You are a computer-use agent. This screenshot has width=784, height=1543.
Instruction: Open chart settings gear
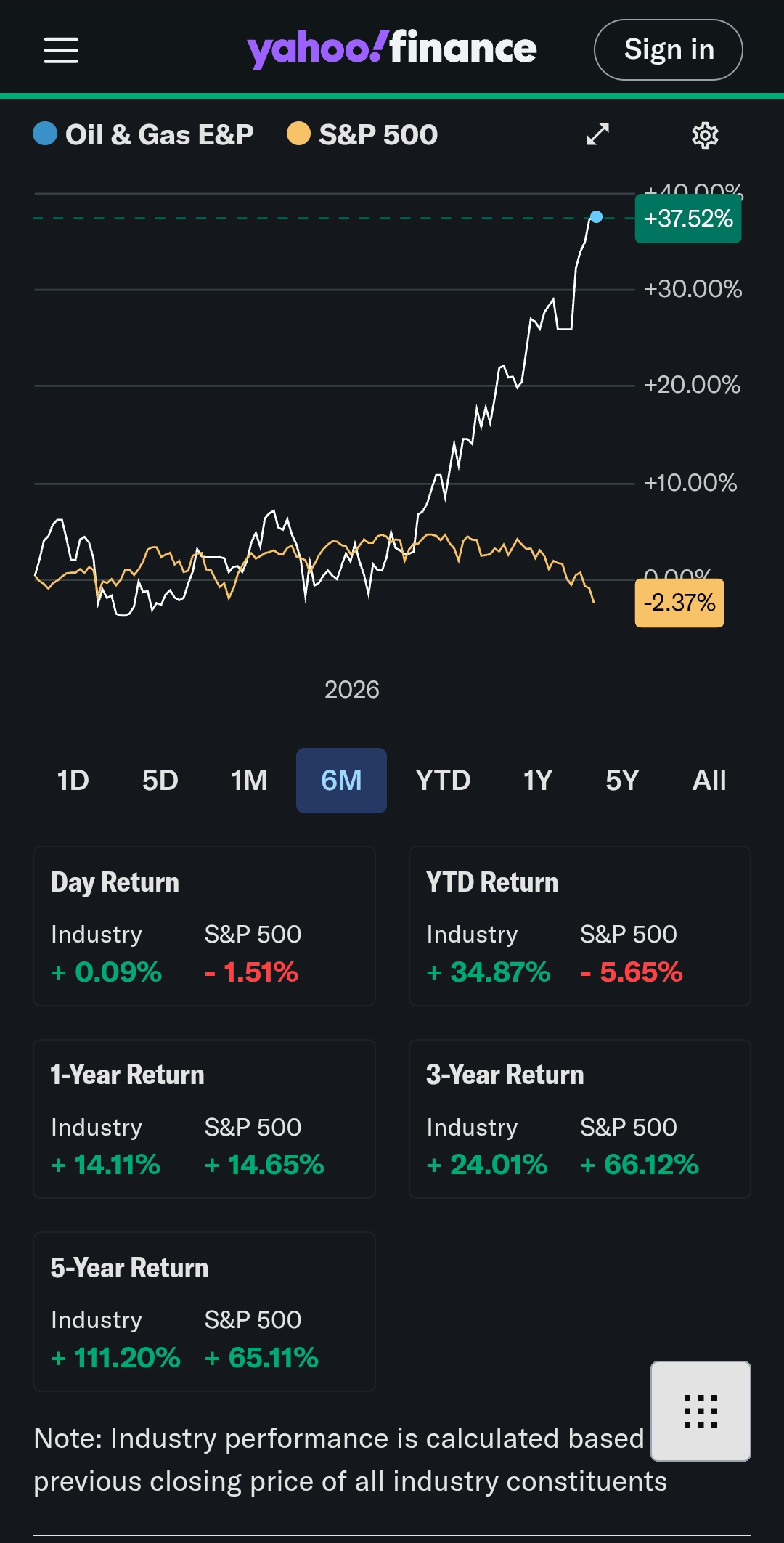pos(705,135)
